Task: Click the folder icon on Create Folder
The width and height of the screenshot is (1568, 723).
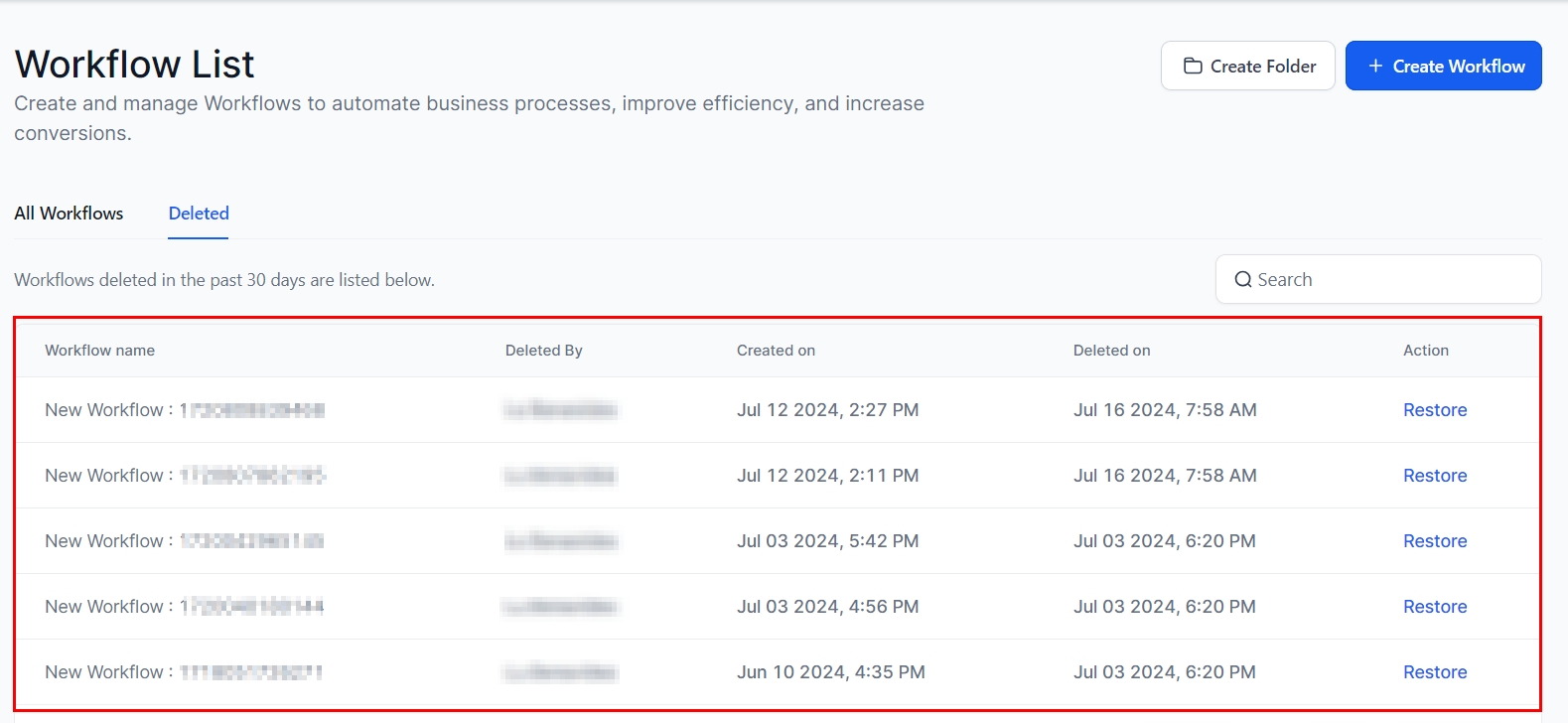Action: click(1193, 66)
